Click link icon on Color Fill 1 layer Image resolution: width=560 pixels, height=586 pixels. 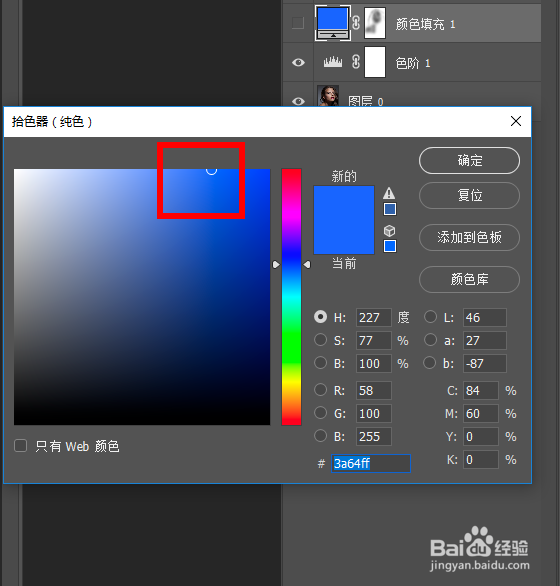(356, 23)
